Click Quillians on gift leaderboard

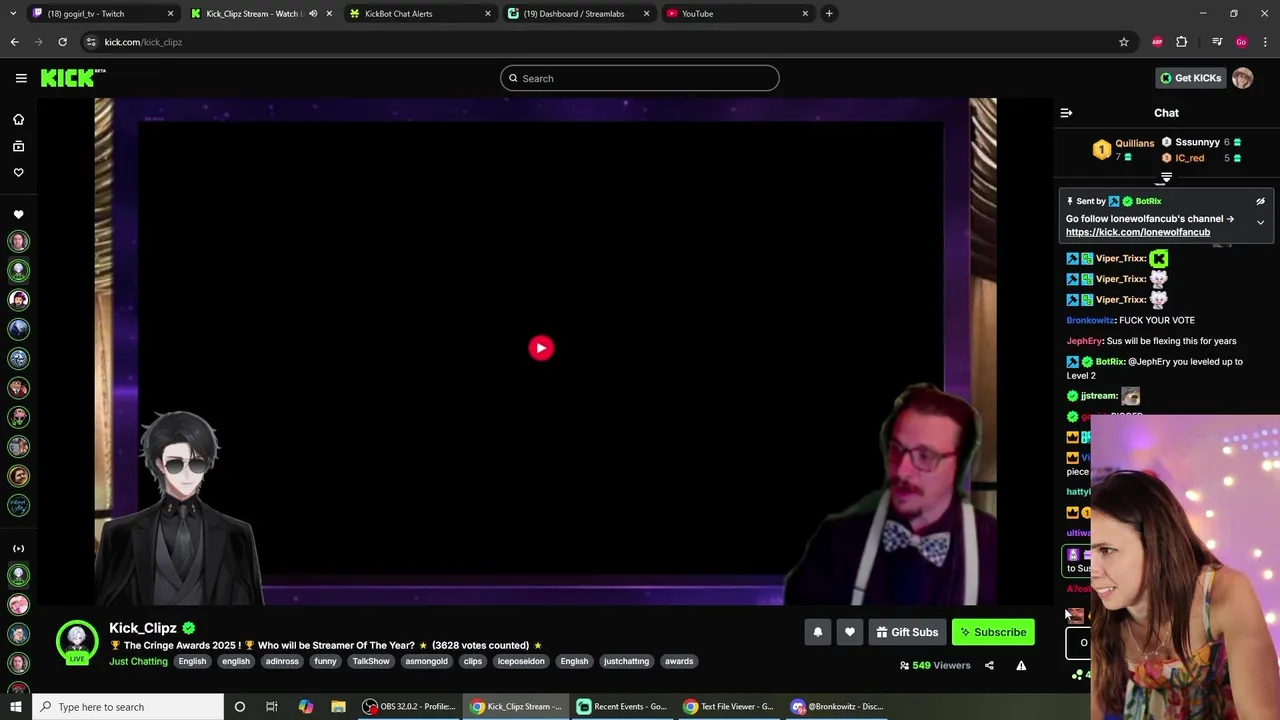coord(1134,143)
